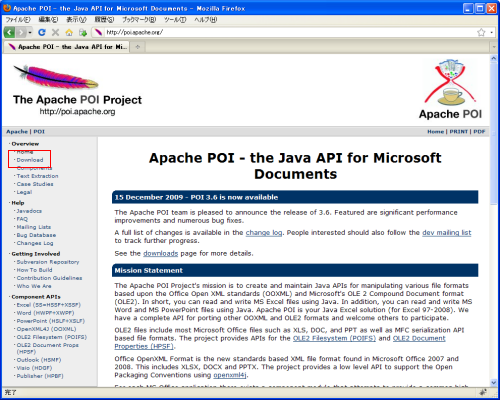This screenshot has height=400, width=500.
Task: Open the 表示(V) menu
Action: coord(76,20)
